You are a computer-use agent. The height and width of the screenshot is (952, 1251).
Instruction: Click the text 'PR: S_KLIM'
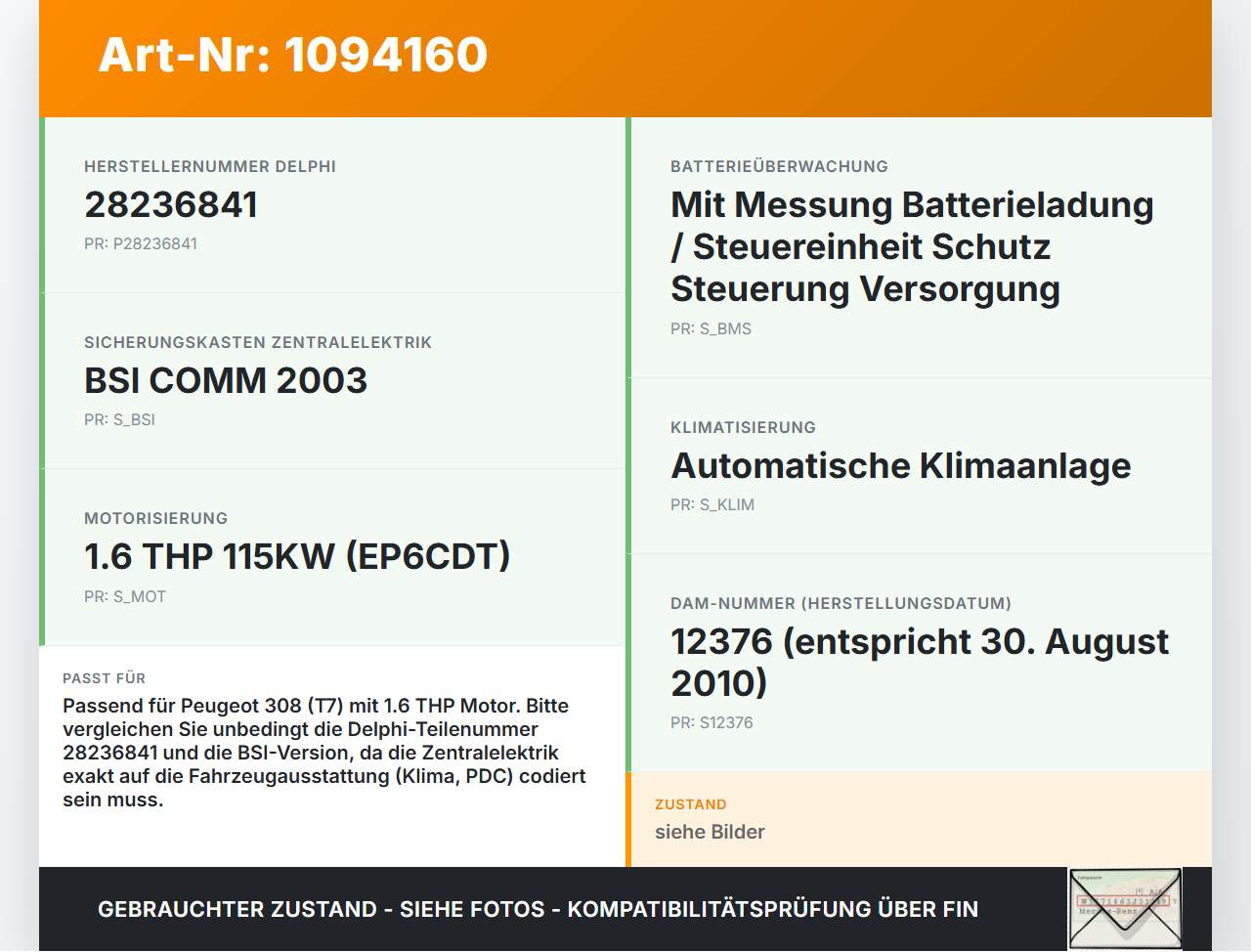(x=712, y=505)
